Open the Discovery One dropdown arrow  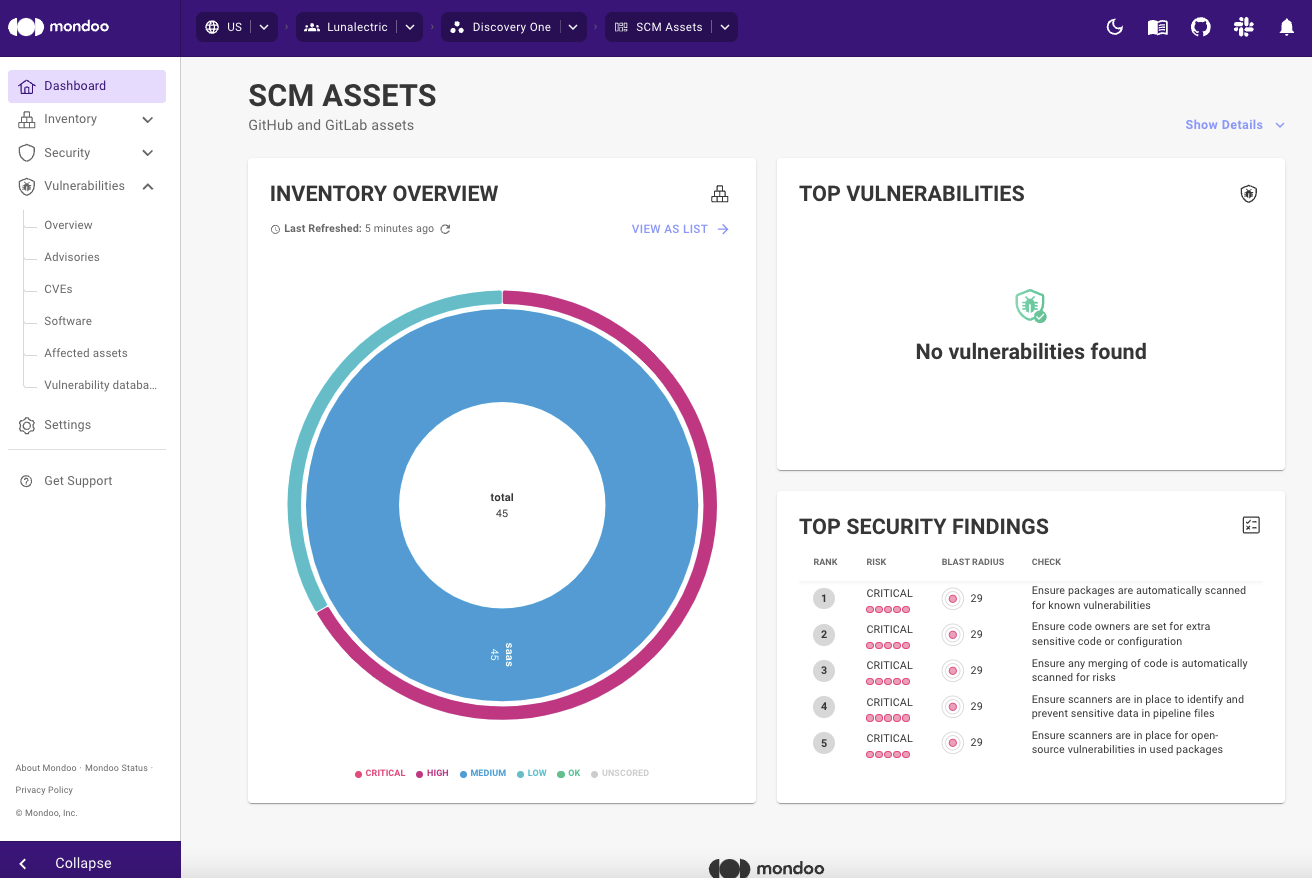click(573, 27)
